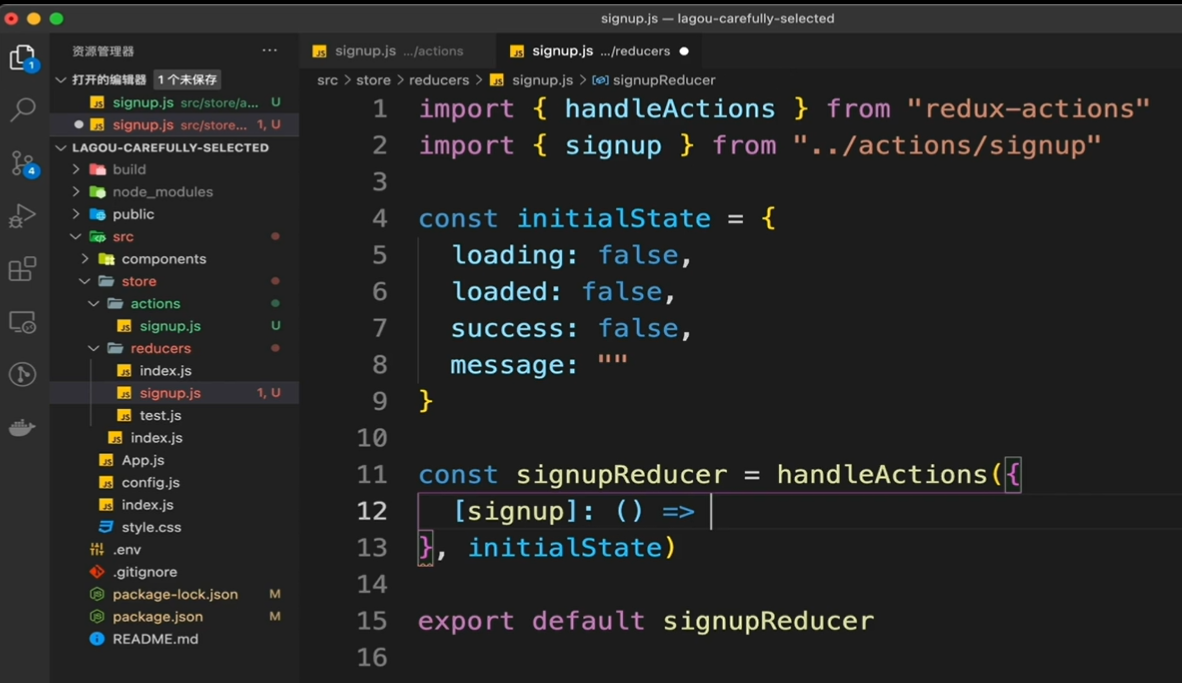
Task: Click the 'src' breadcrumb segment
Action: pyautogui.click(x=327, y=80)
